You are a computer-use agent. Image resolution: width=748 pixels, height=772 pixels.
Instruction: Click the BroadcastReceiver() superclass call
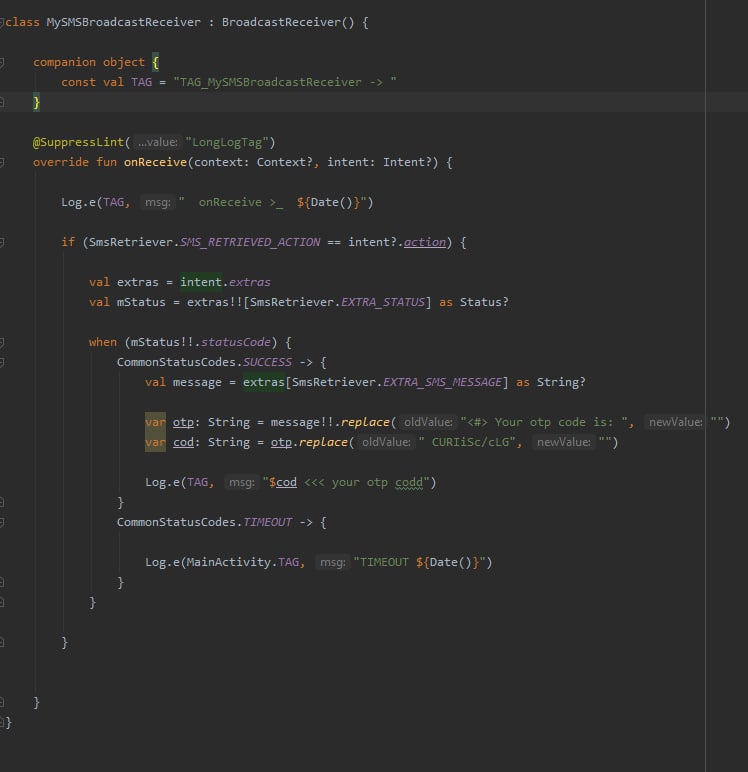[288, 22]
